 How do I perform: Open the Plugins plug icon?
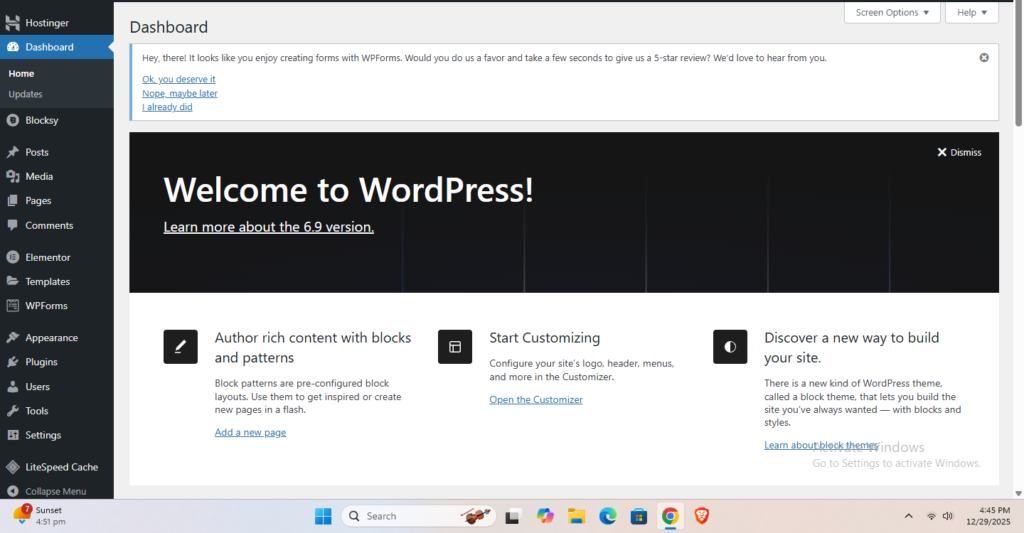[12, 362]
